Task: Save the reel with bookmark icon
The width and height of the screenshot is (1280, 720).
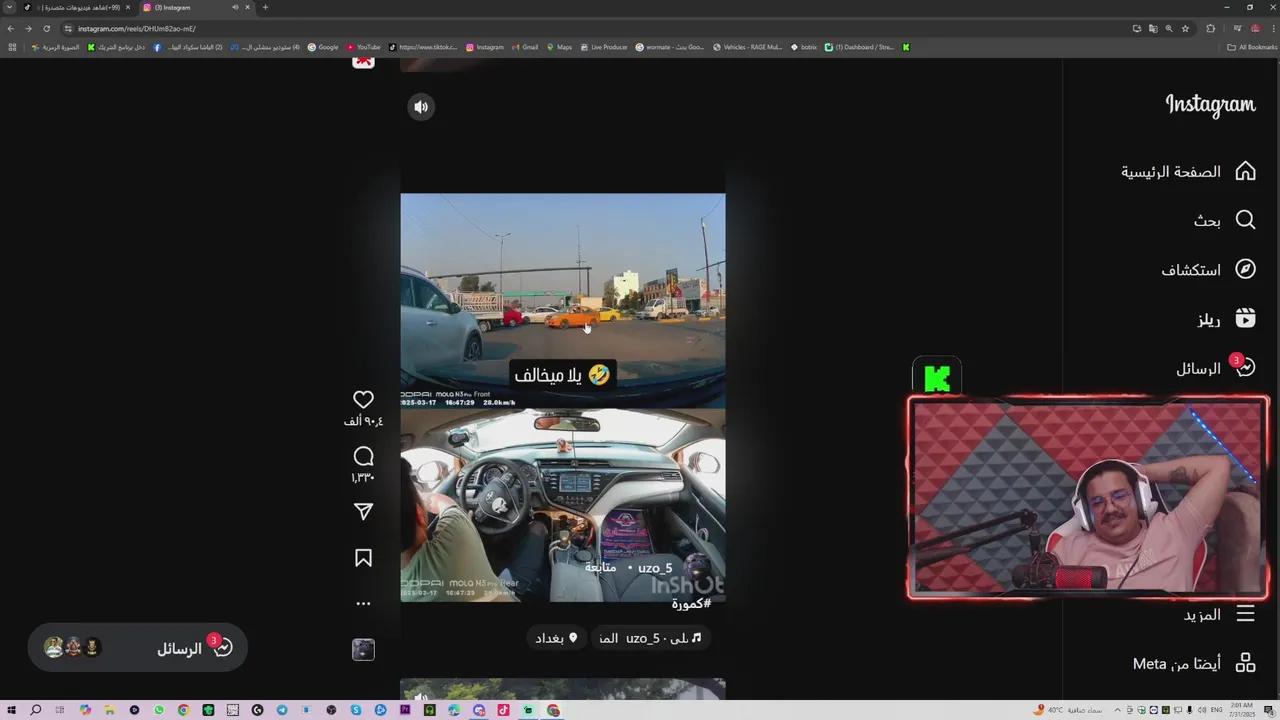Action: tap(363, 558)
